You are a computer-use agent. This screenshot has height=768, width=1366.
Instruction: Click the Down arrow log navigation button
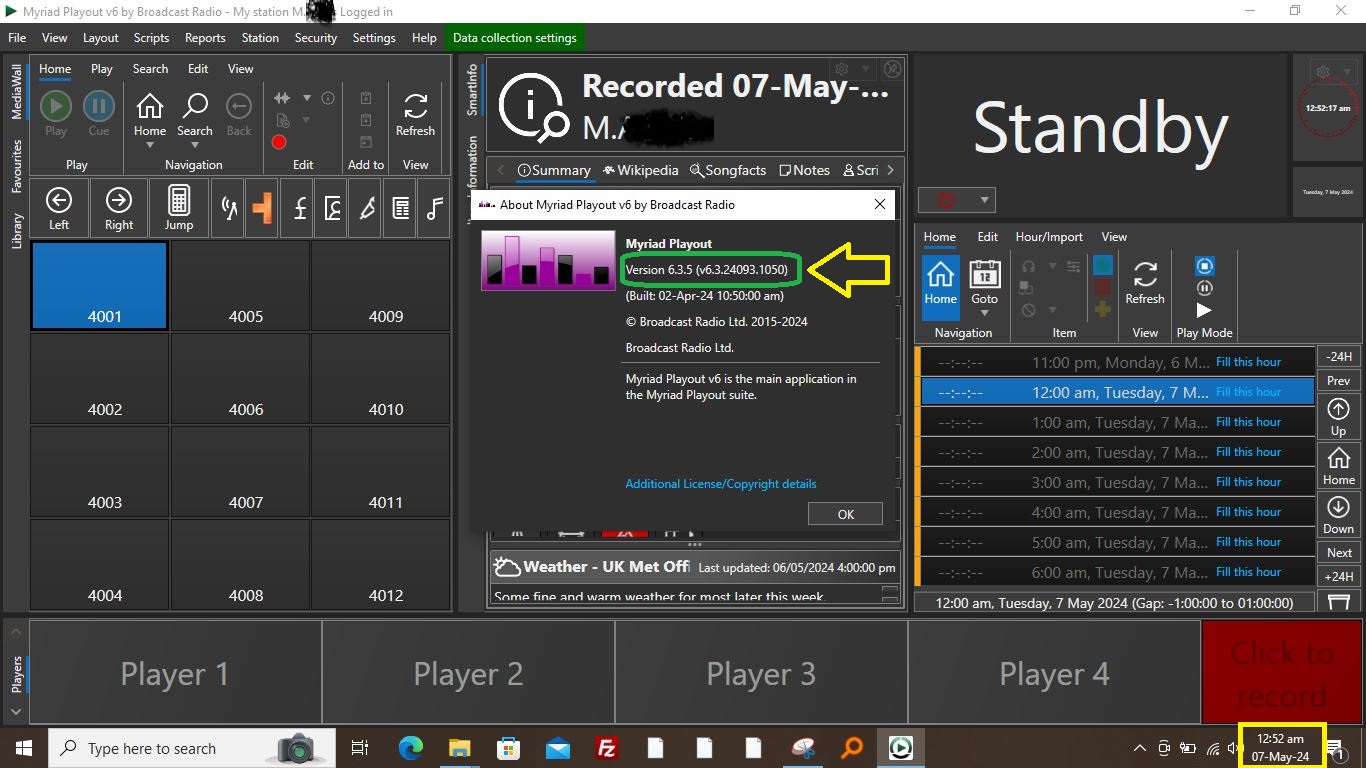coord(1339,515)
